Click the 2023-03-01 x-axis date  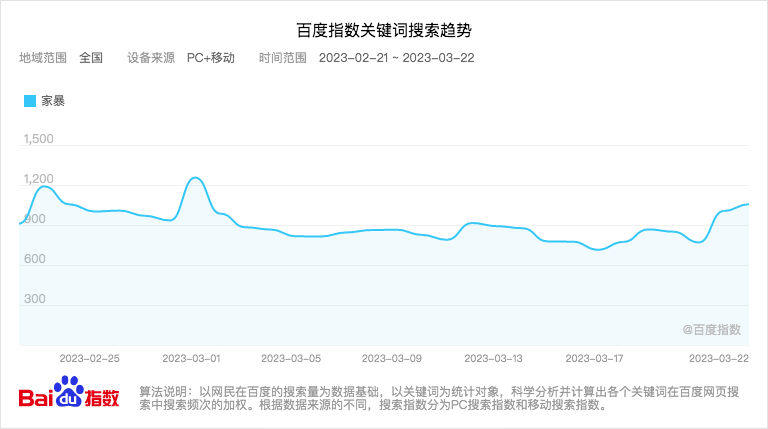click(192, 358)
